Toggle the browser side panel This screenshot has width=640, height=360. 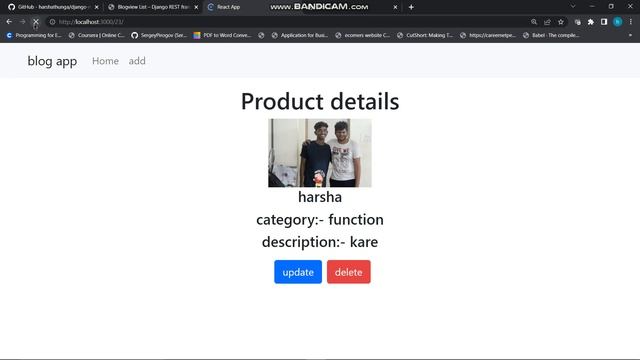click(x=604, y=22)
